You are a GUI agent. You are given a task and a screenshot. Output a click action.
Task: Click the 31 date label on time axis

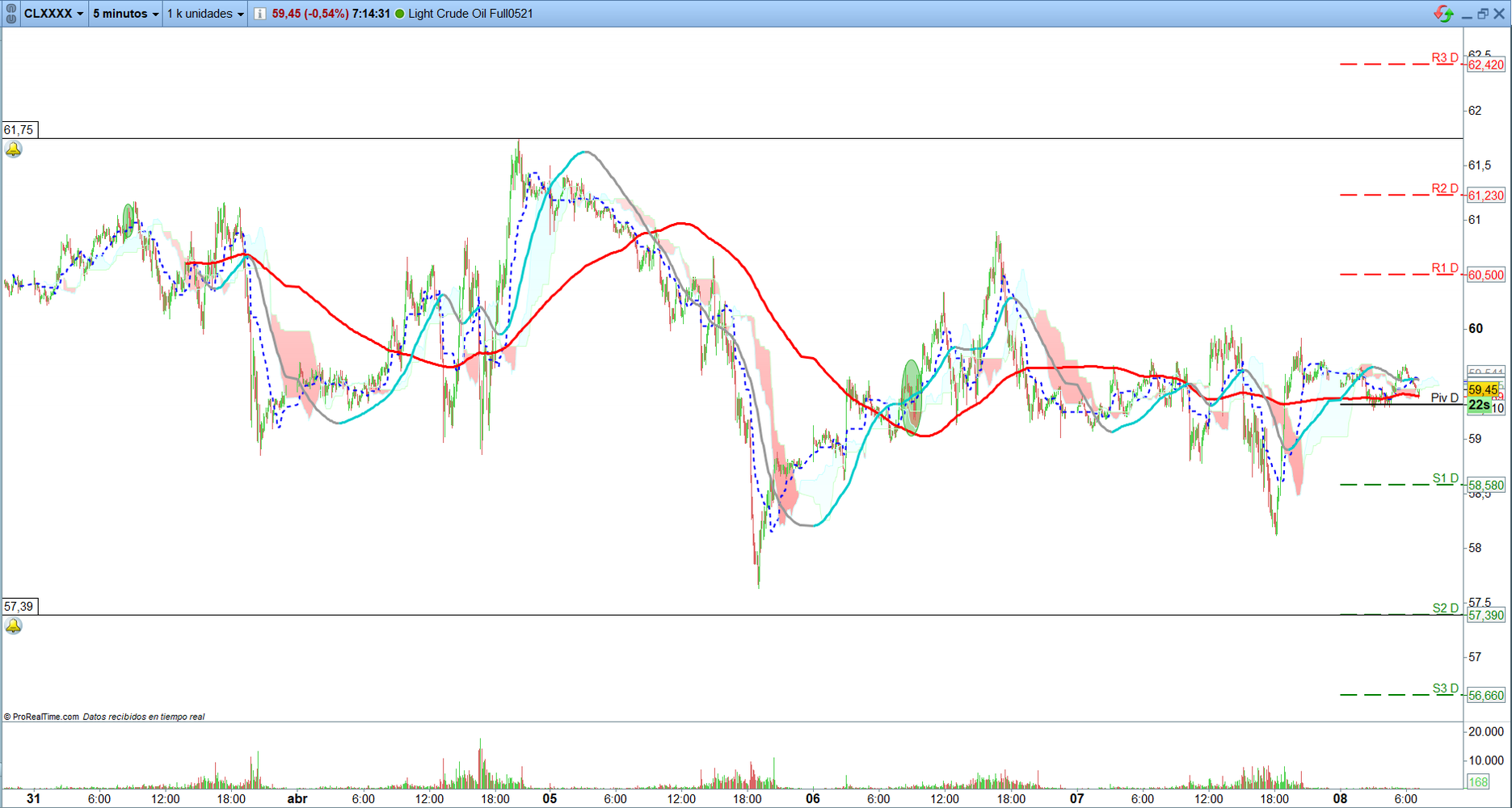[33, 798]
